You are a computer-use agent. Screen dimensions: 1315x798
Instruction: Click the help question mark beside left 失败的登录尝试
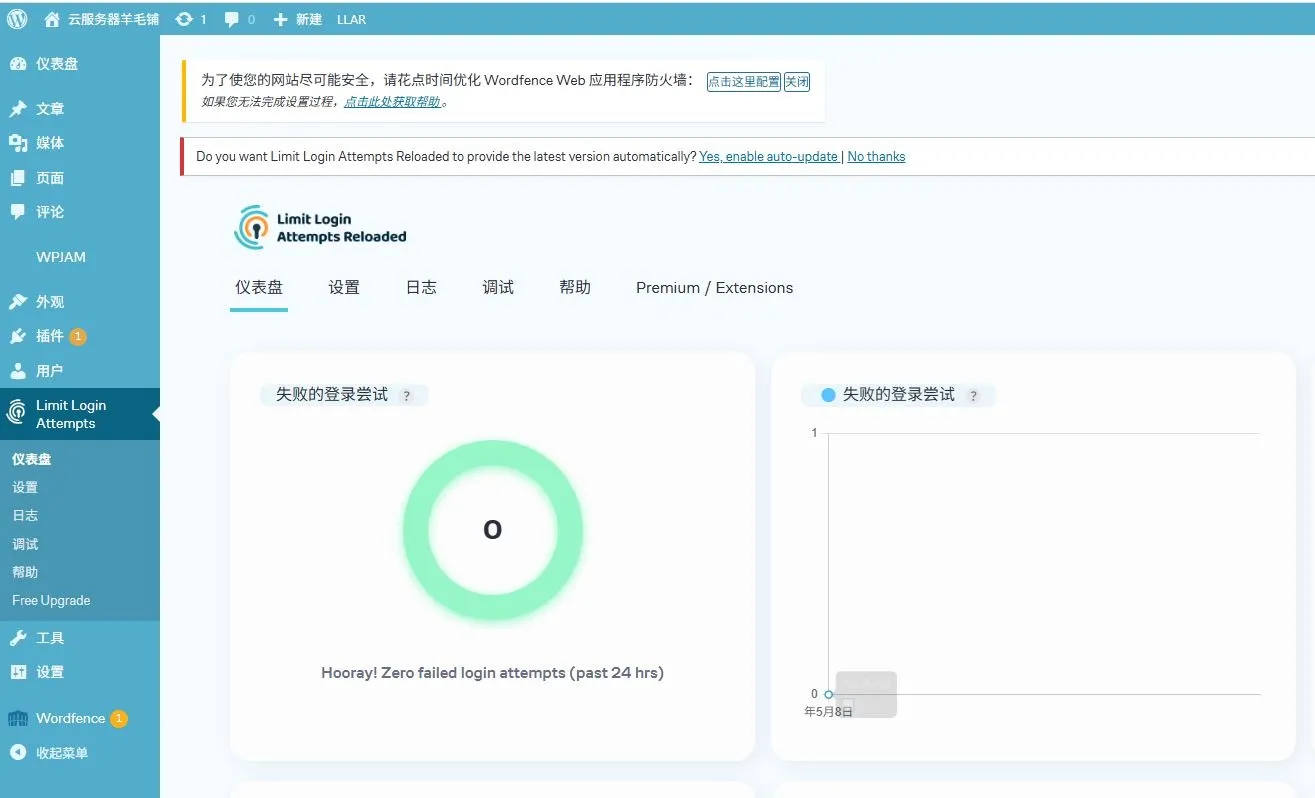406,396
